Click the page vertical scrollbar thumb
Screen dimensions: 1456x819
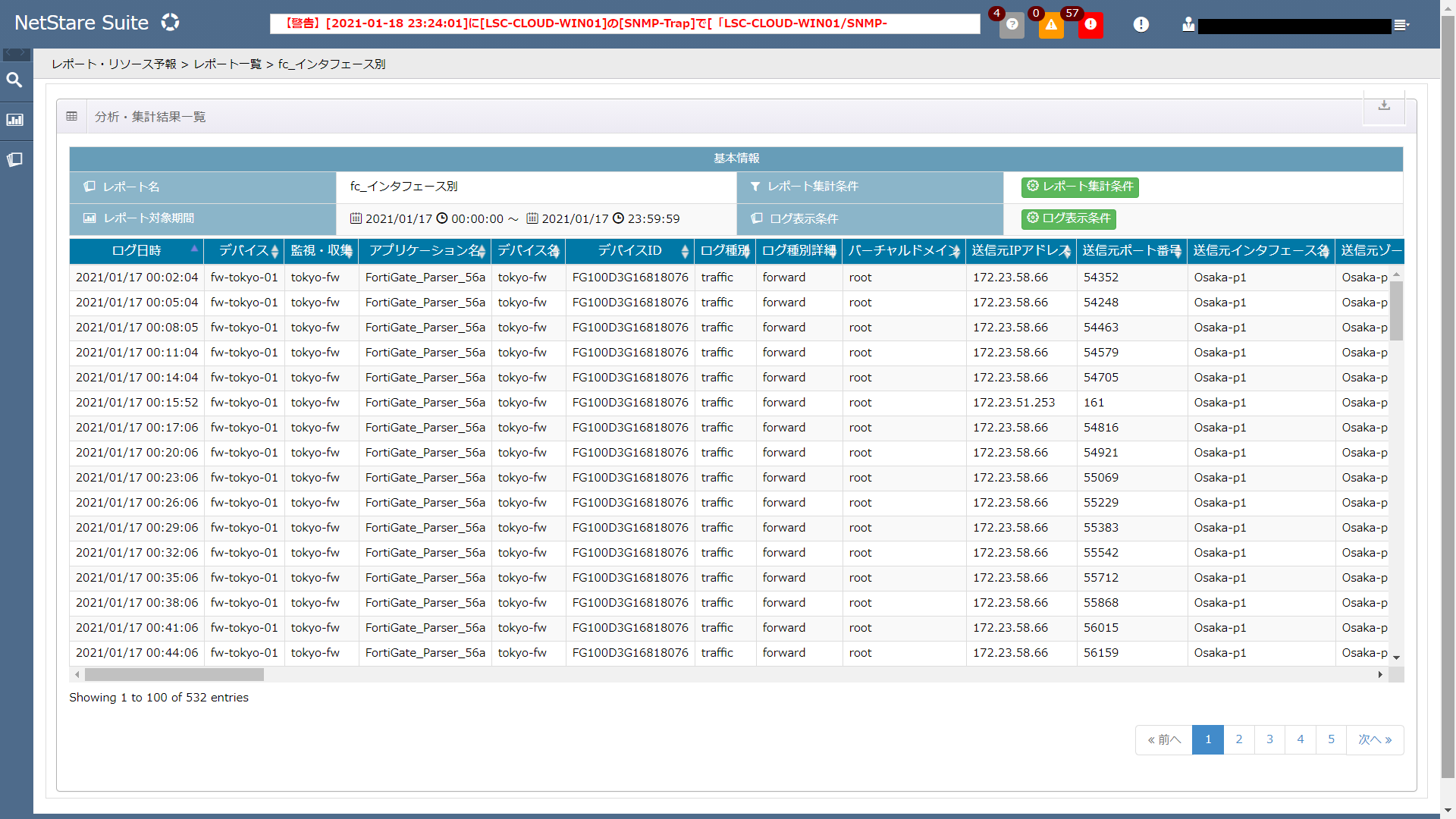point(1448,398)
